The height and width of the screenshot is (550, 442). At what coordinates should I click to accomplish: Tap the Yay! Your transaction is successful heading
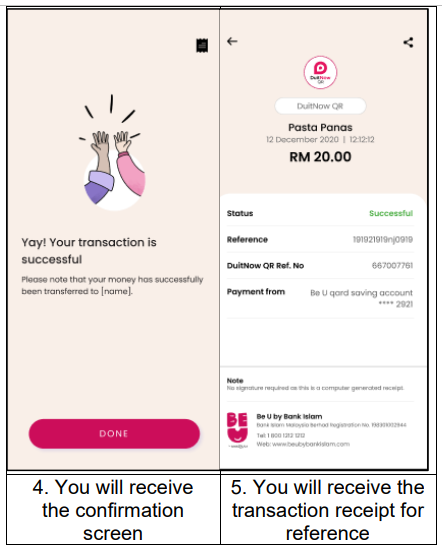coord(89,251)
